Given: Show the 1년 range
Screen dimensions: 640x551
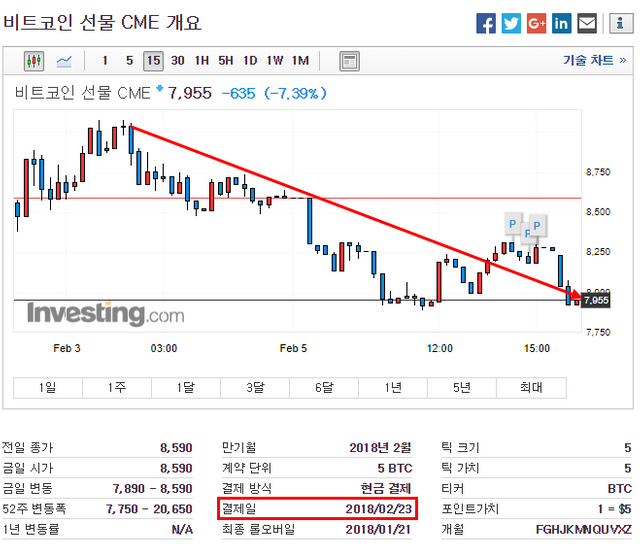Looking at the screenshot, I should (x=393, y=387).
